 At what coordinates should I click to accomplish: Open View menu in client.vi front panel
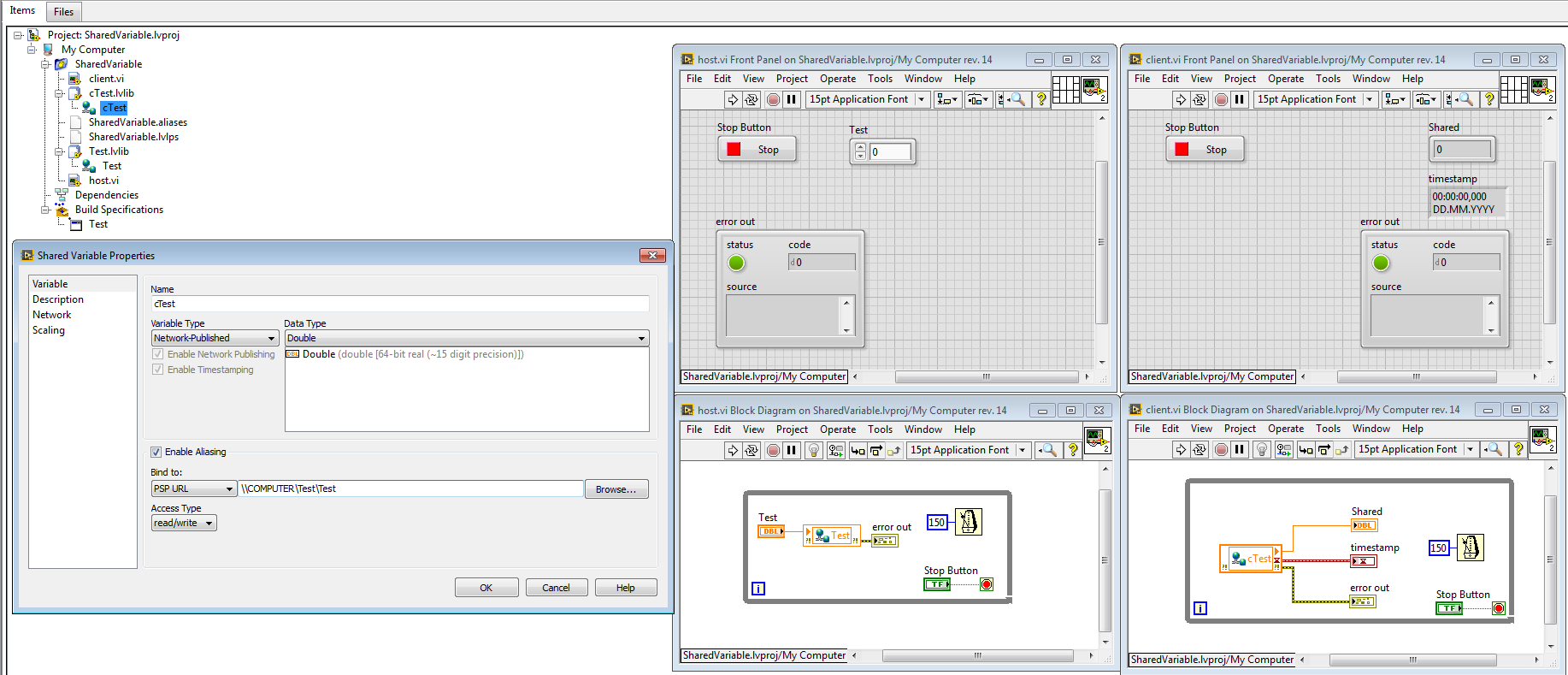[1201, 79]
